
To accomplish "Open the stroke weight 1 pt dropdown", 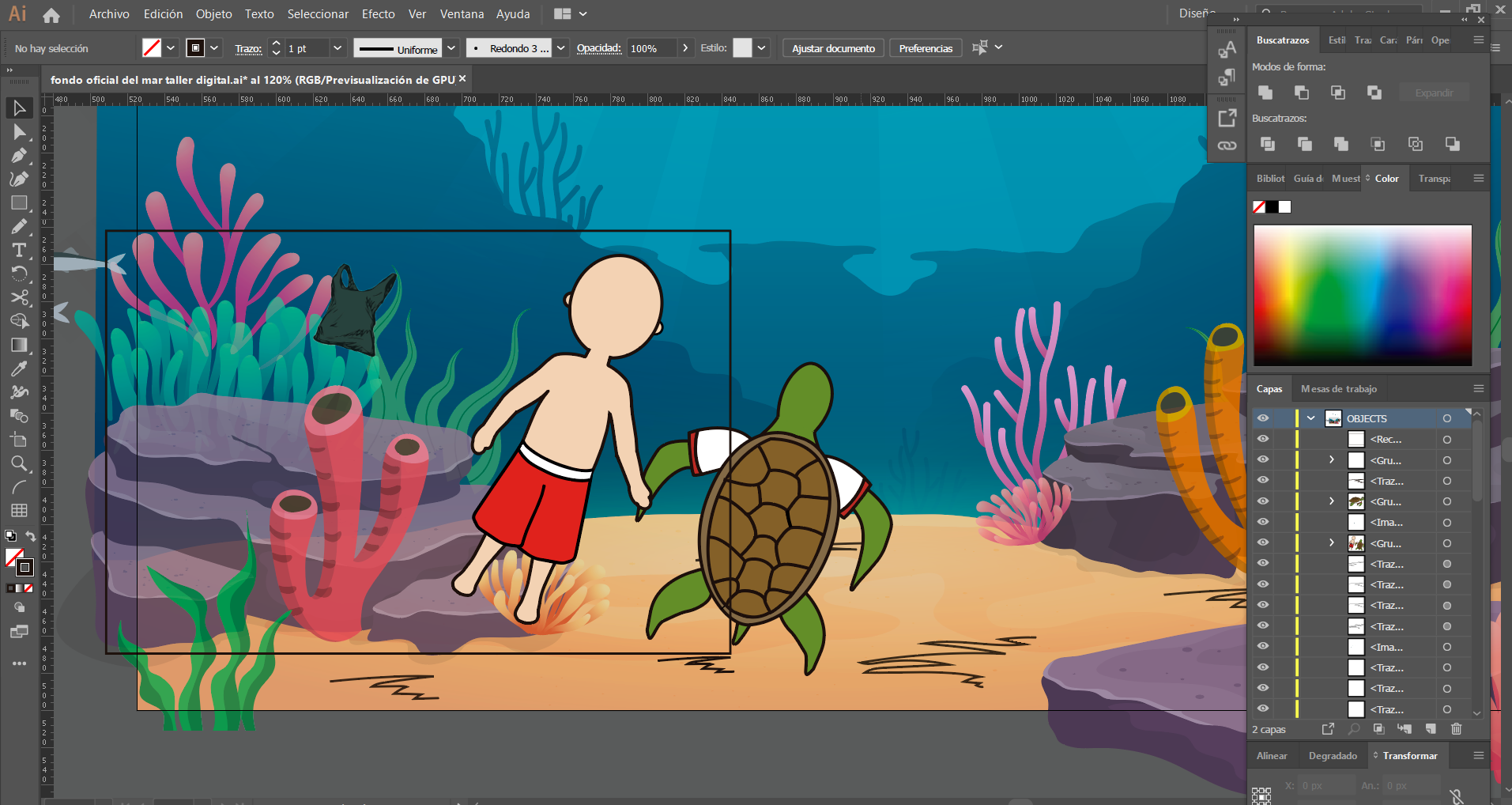I will 337,48.
